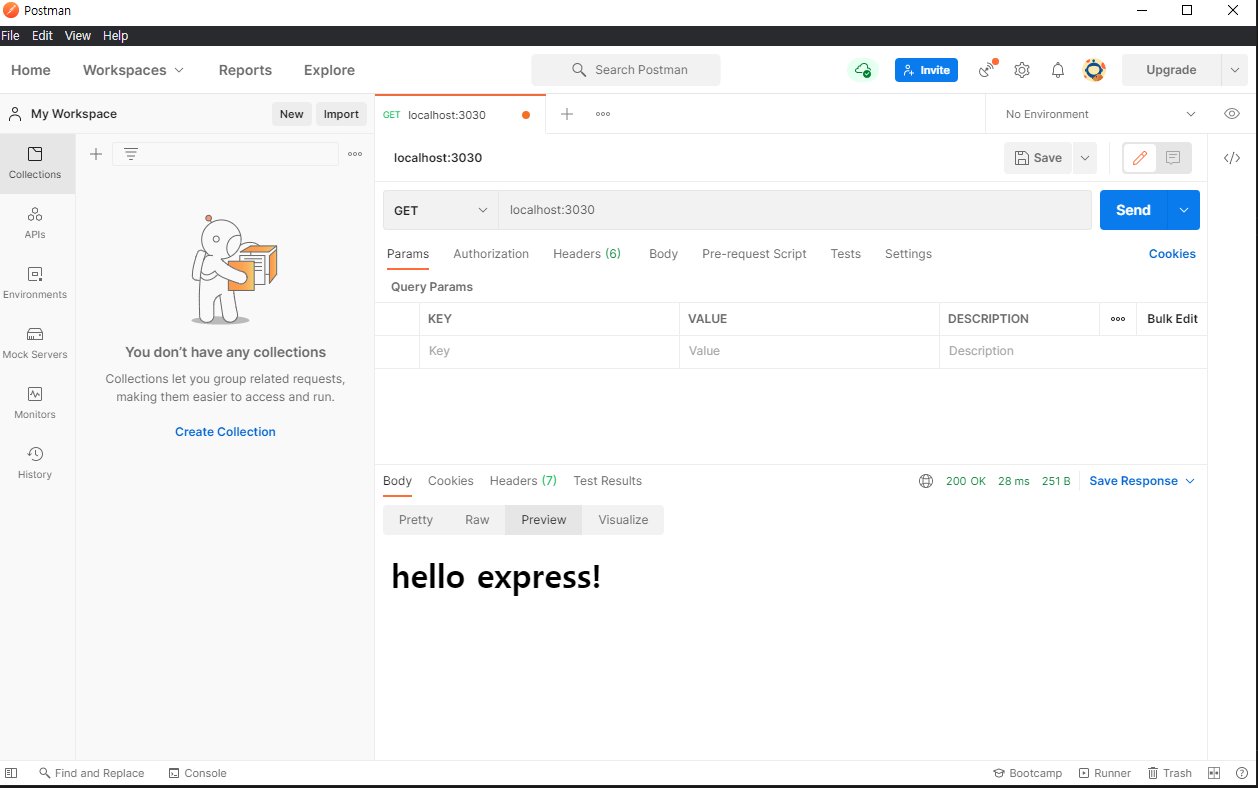Expand the Workspaces dropdown
Screen dimensions: 1258x788
coord(134,70)
